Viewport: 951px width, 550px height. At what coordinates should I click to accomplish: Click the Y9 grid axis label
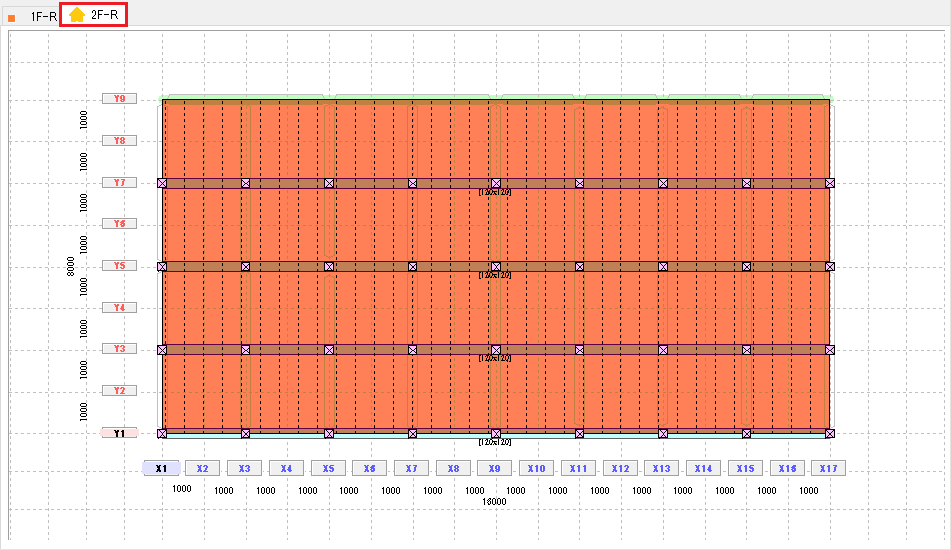pos(119,99)
